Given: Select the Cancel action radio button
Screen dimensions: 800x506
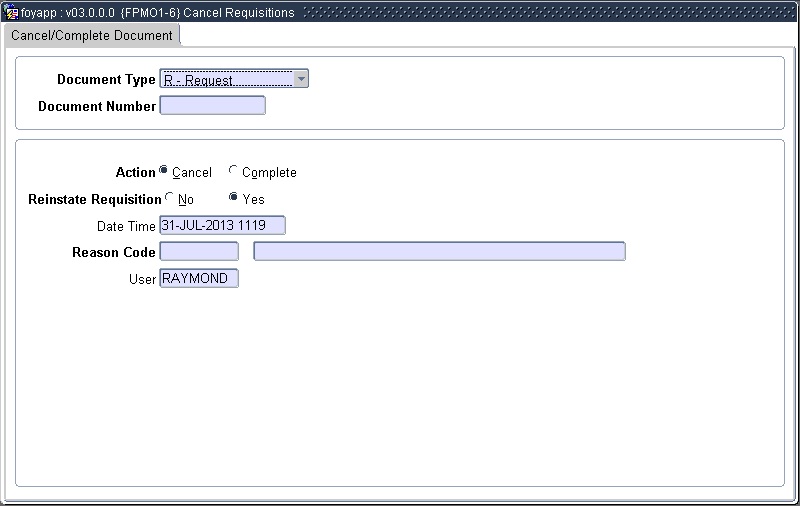Looking at the screenshot, I should tap(163, 170).
